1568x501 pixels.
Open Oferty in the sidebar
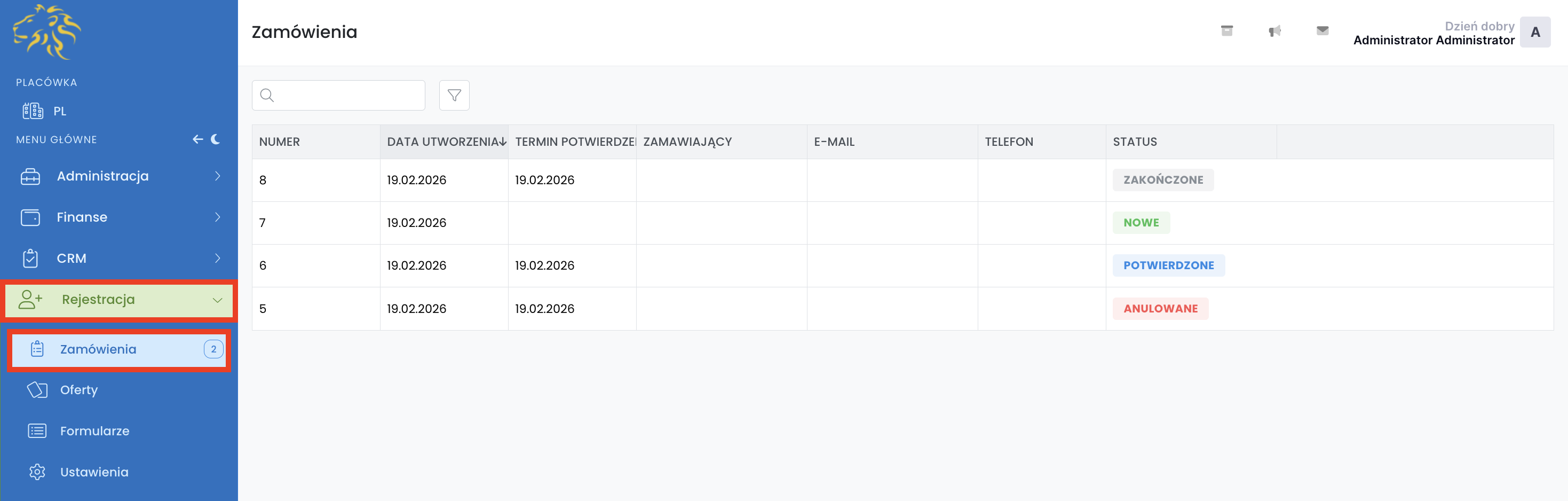[78, 390]
